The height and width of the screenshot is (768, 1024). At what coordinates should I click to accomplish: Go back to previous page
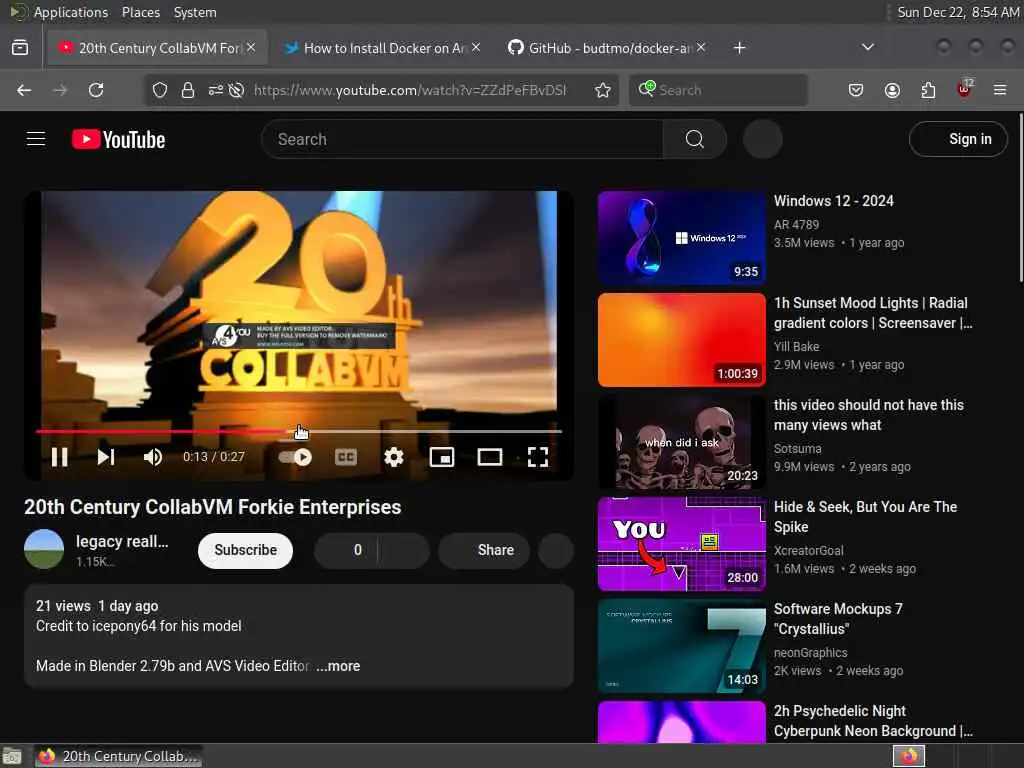[24, 90]
